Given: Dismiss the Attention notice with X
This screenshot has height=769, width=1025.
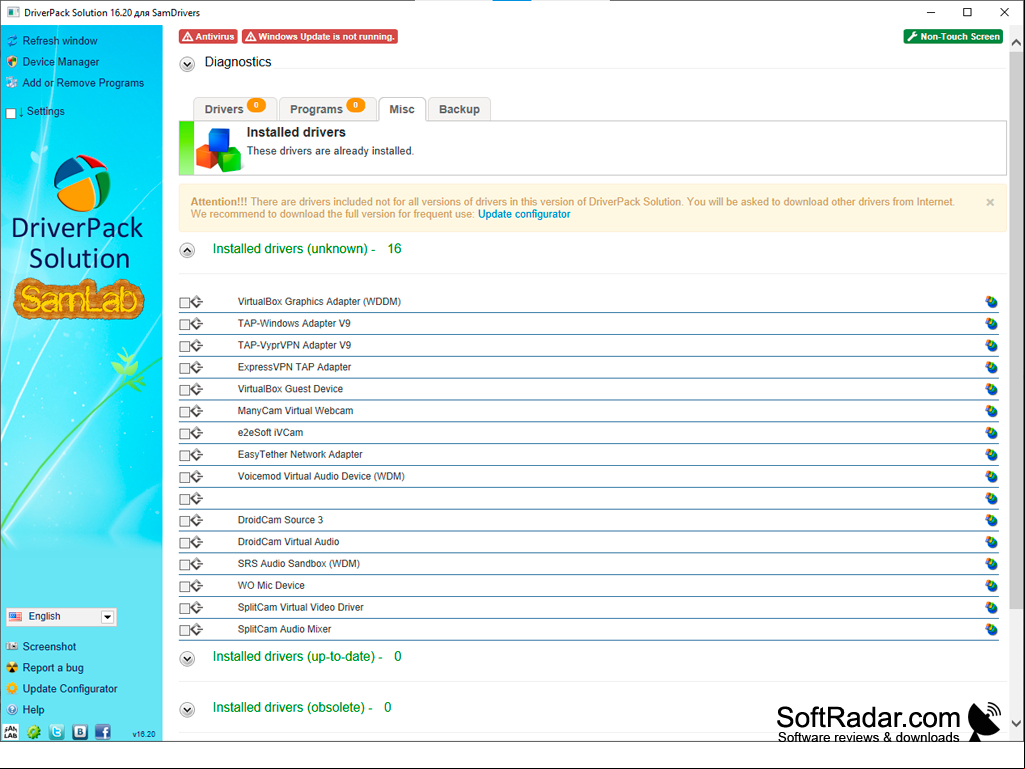Looking at the screenshot, I should tap(990, 202).
